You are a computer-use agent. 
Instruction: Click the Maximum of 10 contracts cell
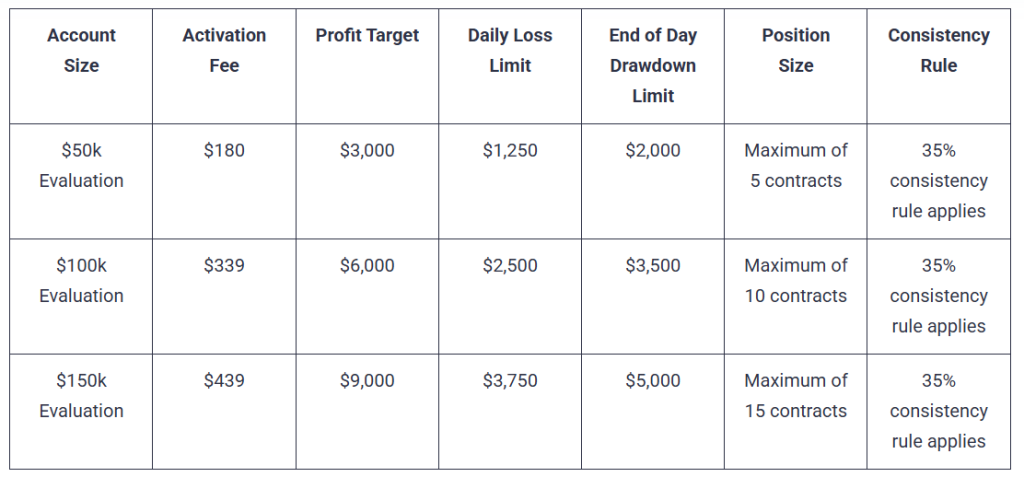click(795, 281)
